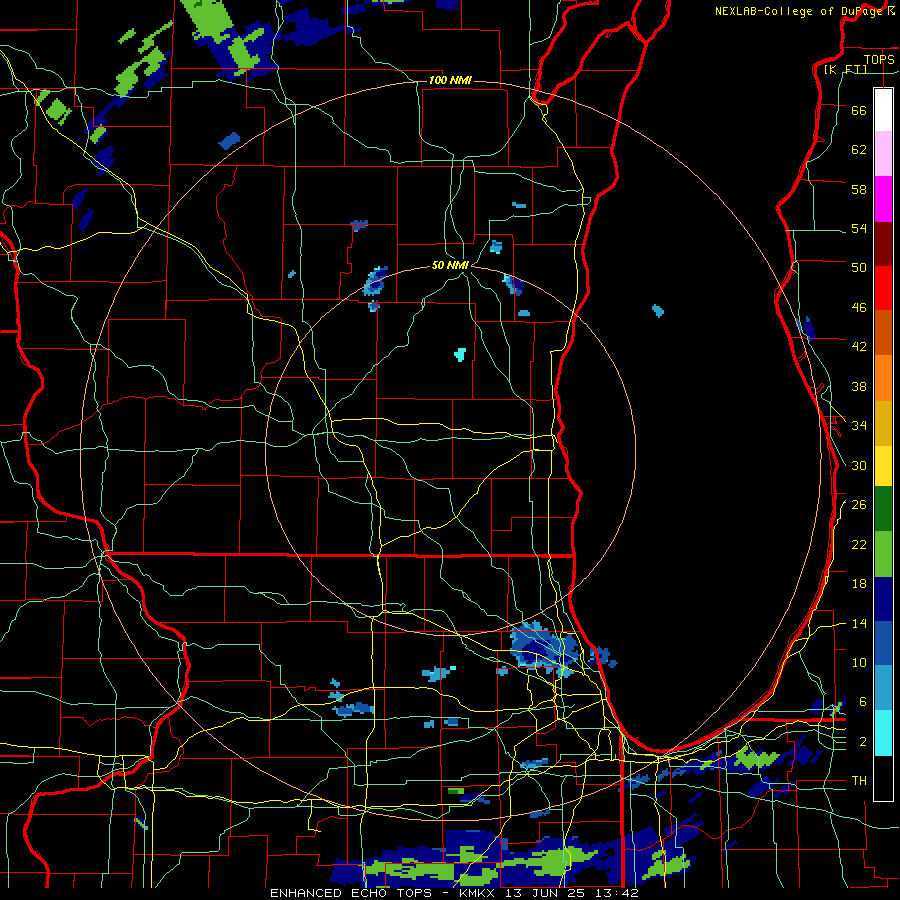Click the Enhanced Echo Tops KMKX caption
900x900 pixels.
454,893
